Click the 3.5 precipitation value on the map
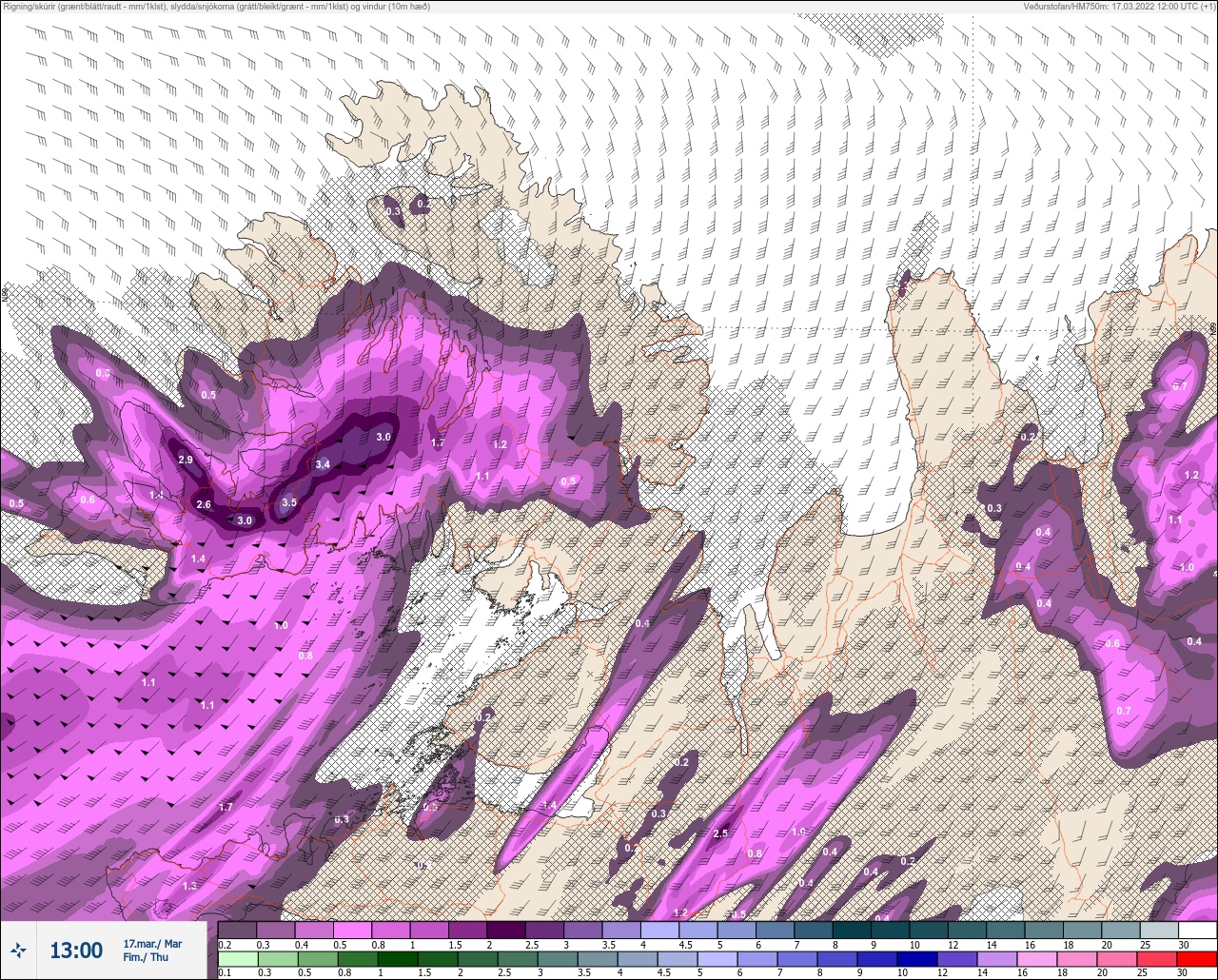1218x980 pixels. tap(289, 502)
